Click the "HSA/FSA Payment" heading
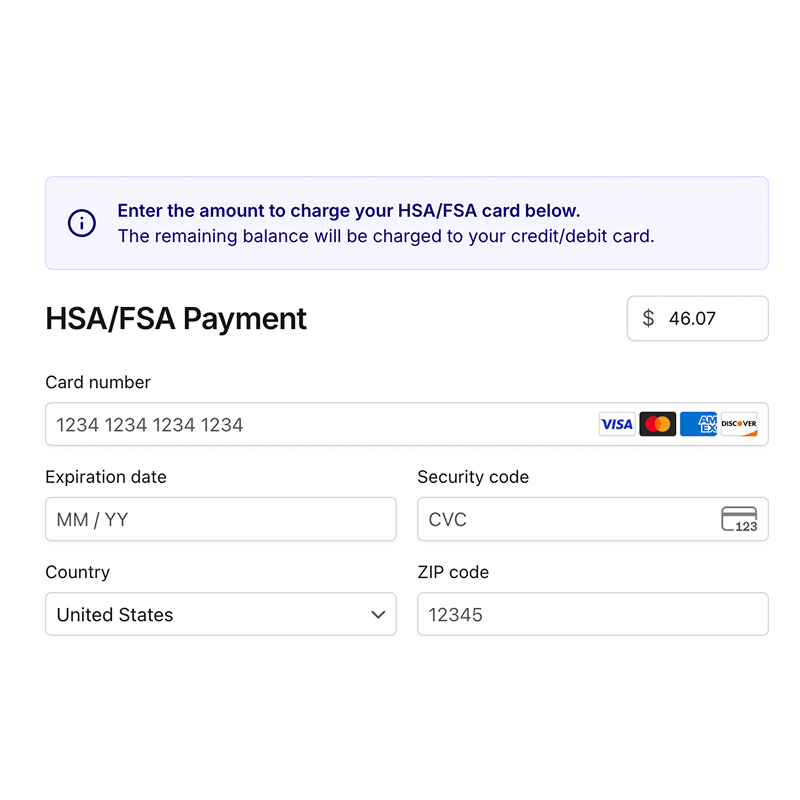This screenshot has height=800, width=800. coord(176,318)
